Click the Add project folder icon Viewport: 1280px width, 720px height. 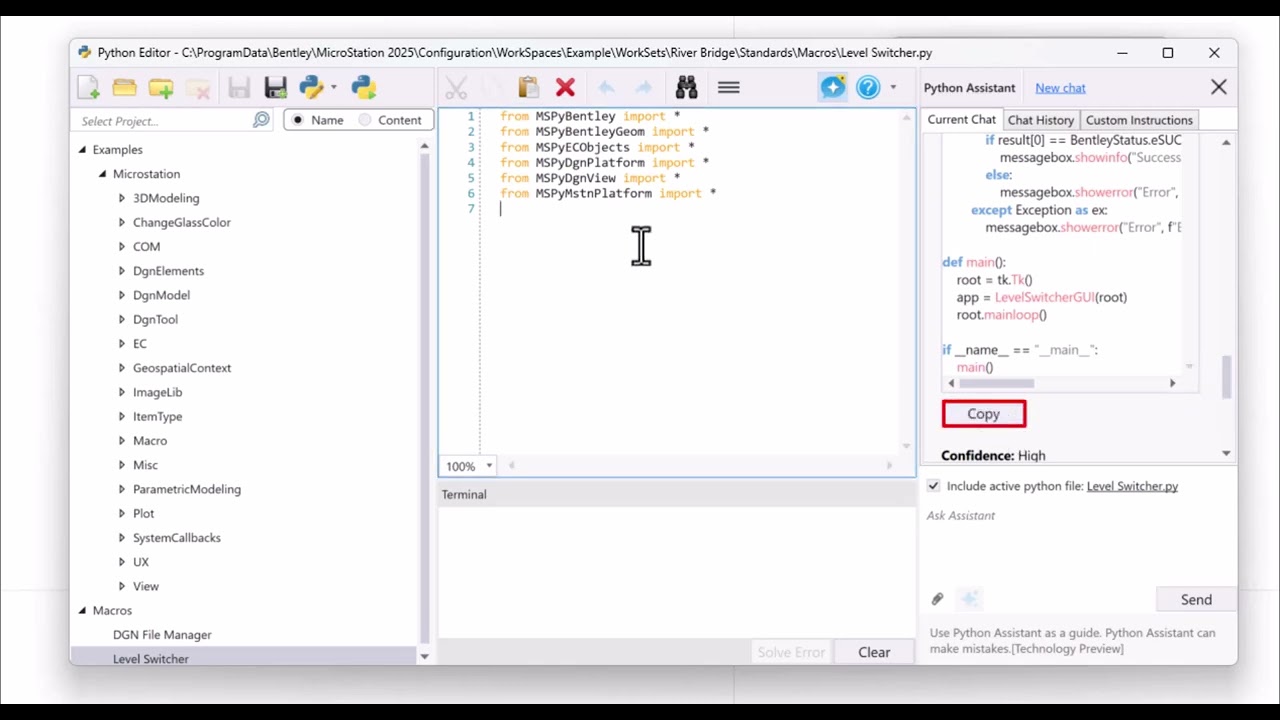[161, 88]
